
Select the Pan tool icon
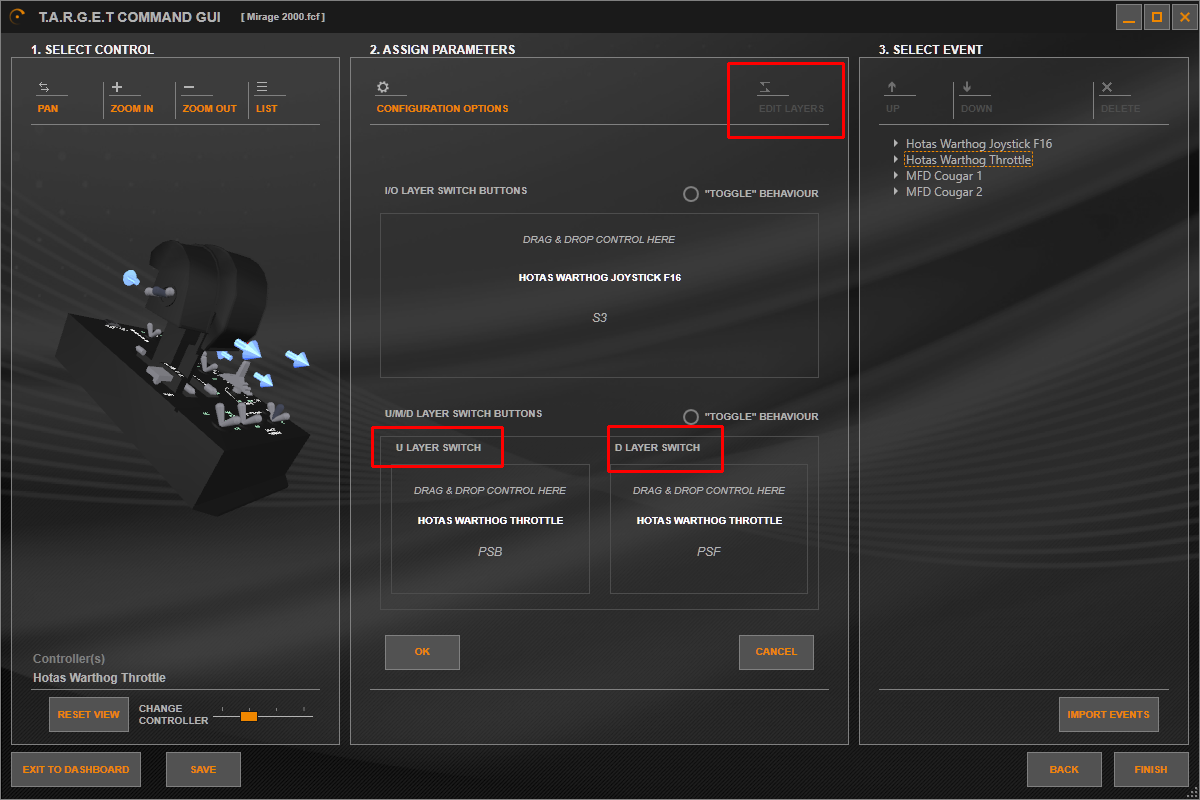pos(44,88)
